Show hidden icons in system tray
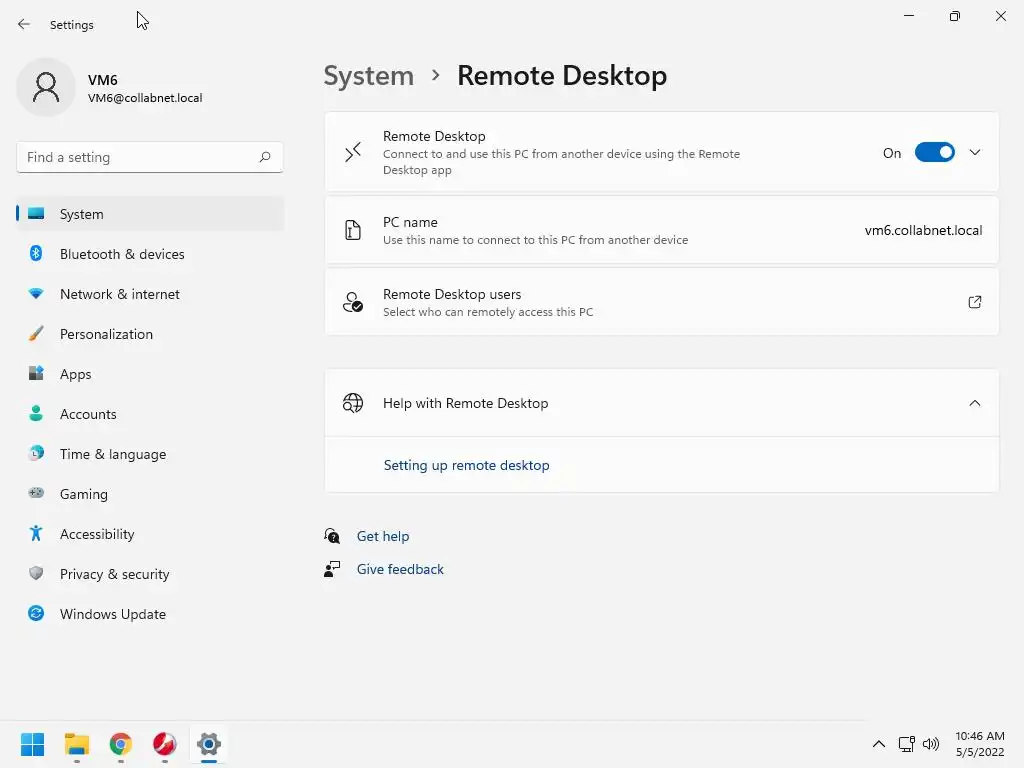The height and width of the screenshot is (768, 1024). [x=879, y=744]
